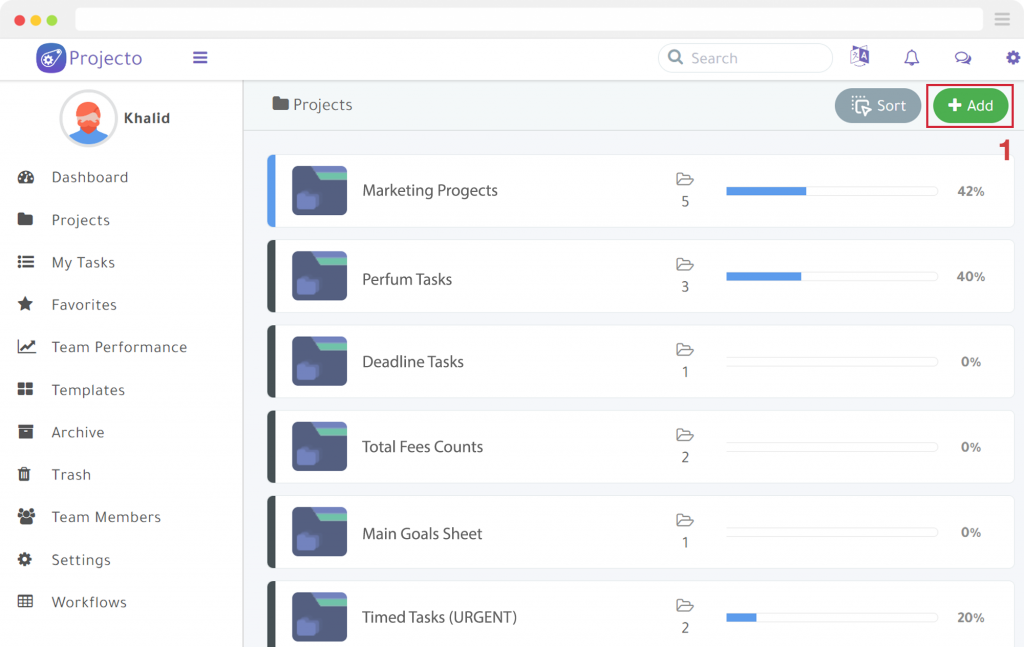Click the Workflows table icon
1024x647 pixels.
pos(25,601)
